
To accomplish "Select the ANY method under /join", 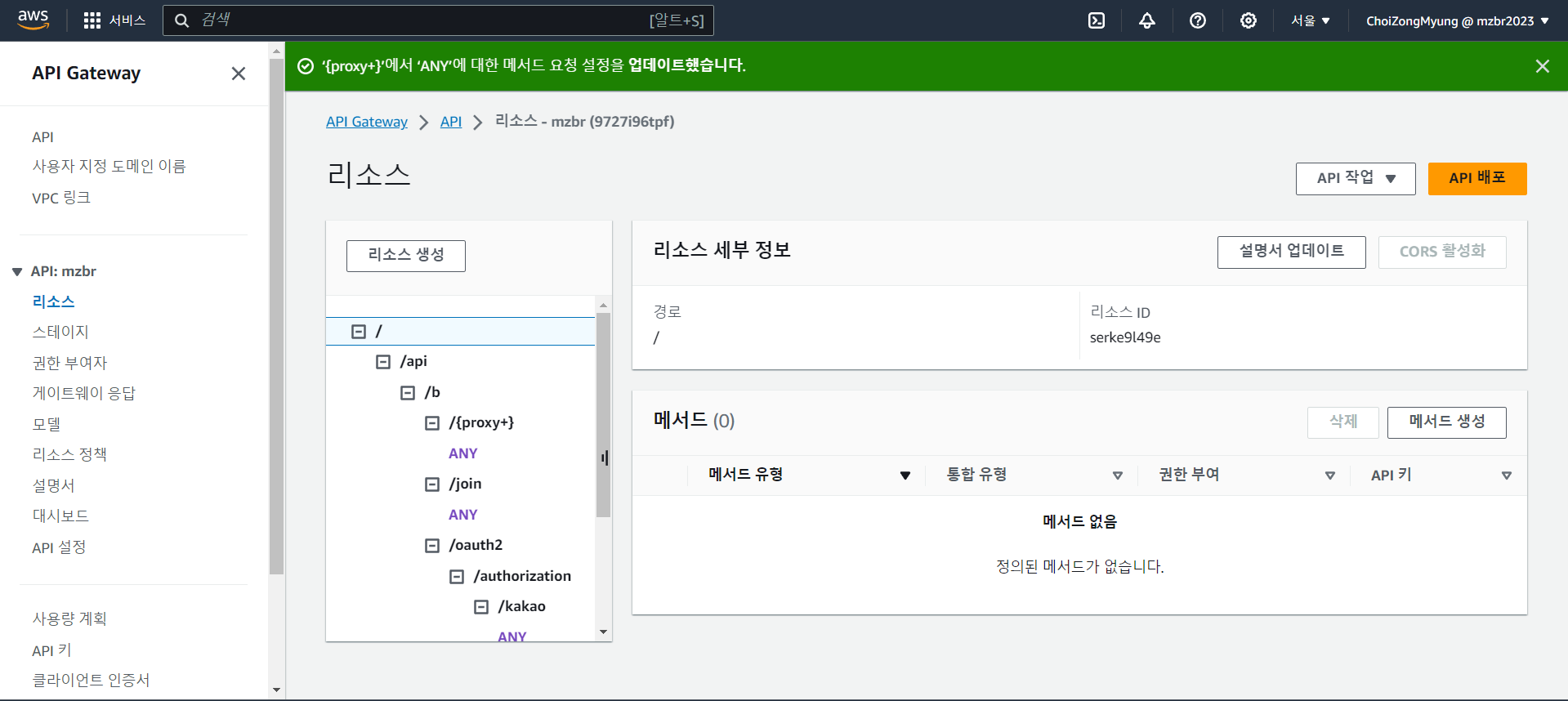I will 462,515.
